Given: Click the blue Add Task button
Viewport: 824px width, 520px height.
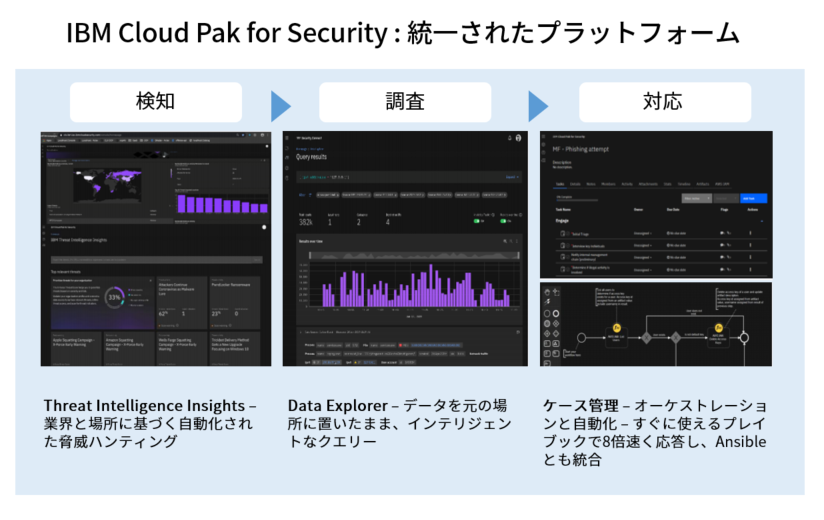Looking at the screenshot, I should pyautogui.click(x=752, y=198).
